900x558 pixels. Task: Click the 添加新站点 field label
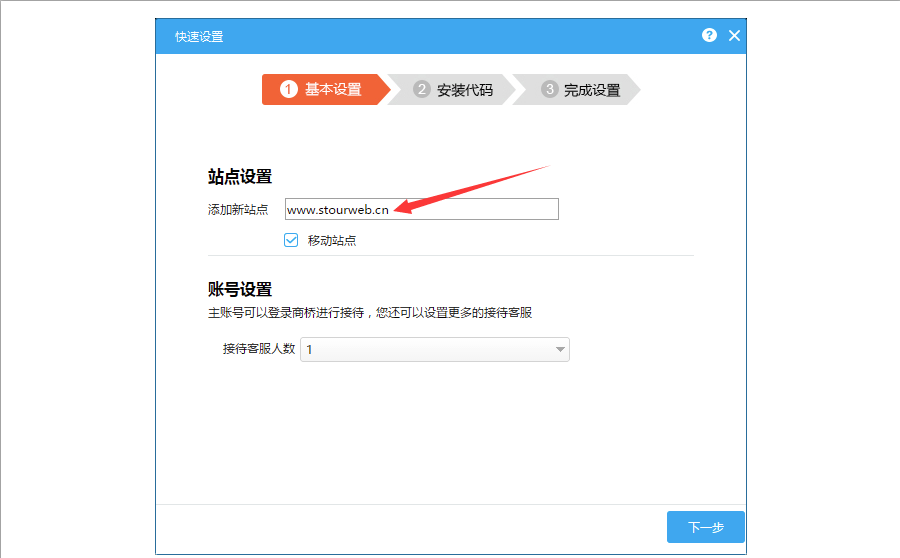pyautogui.click(x=237, y=210)
